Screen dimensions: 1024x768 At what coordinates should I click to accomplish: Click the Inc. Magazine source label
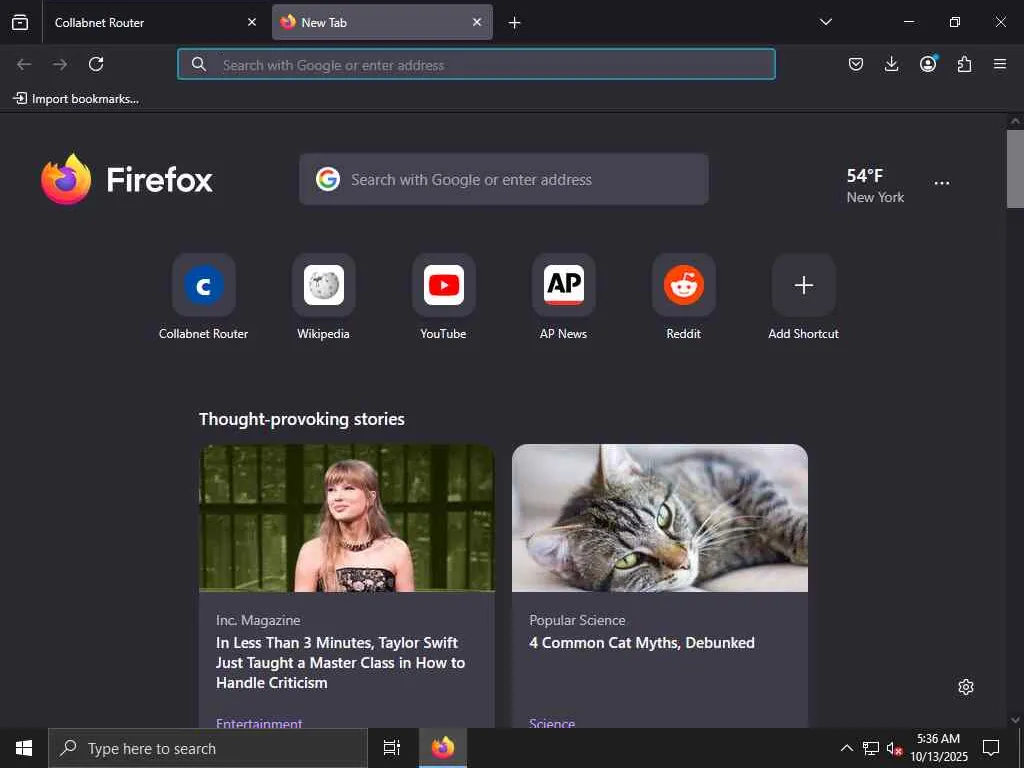tap(258, 620)
